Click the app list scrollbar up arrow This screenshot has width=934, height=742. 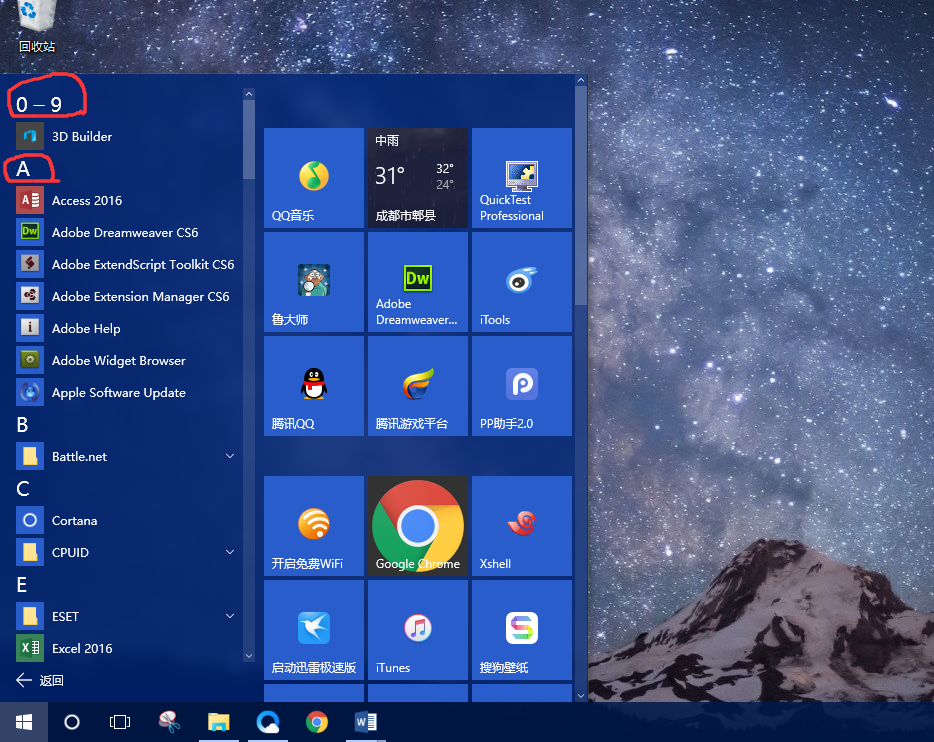(249, 94)
